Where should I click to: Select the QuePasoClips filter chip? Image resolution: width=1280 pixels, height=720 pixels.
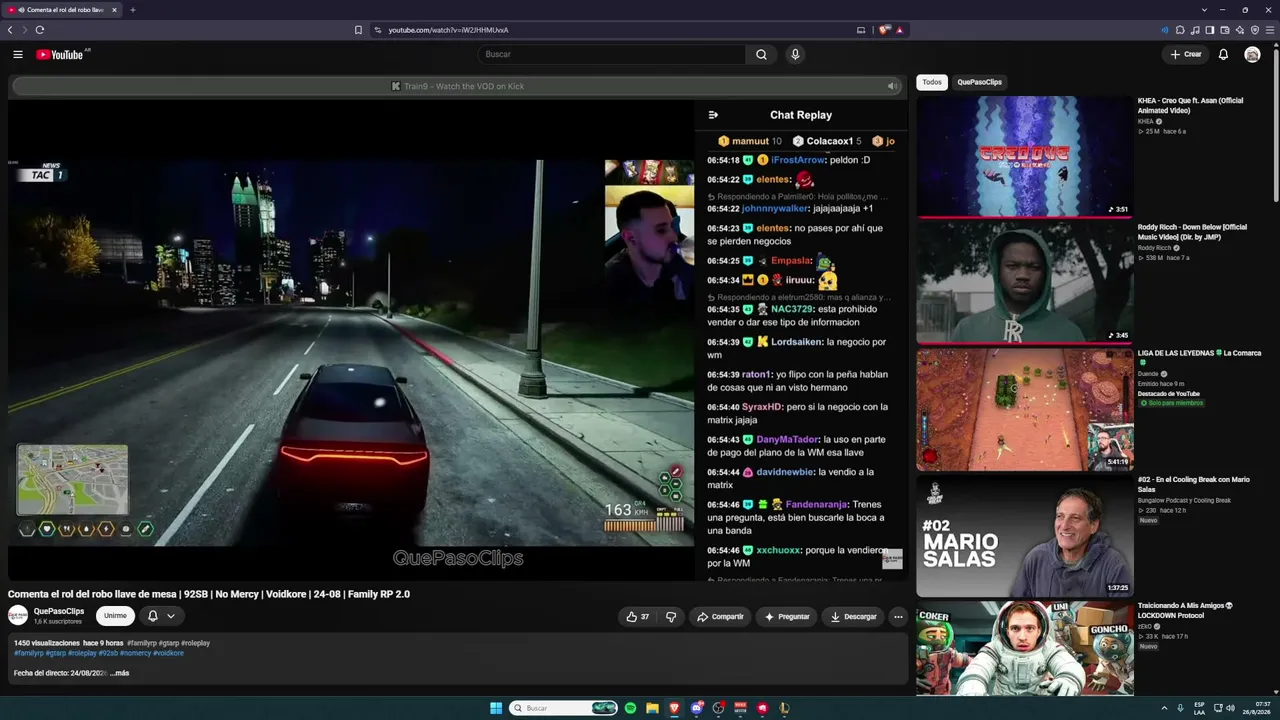(979, 82)
